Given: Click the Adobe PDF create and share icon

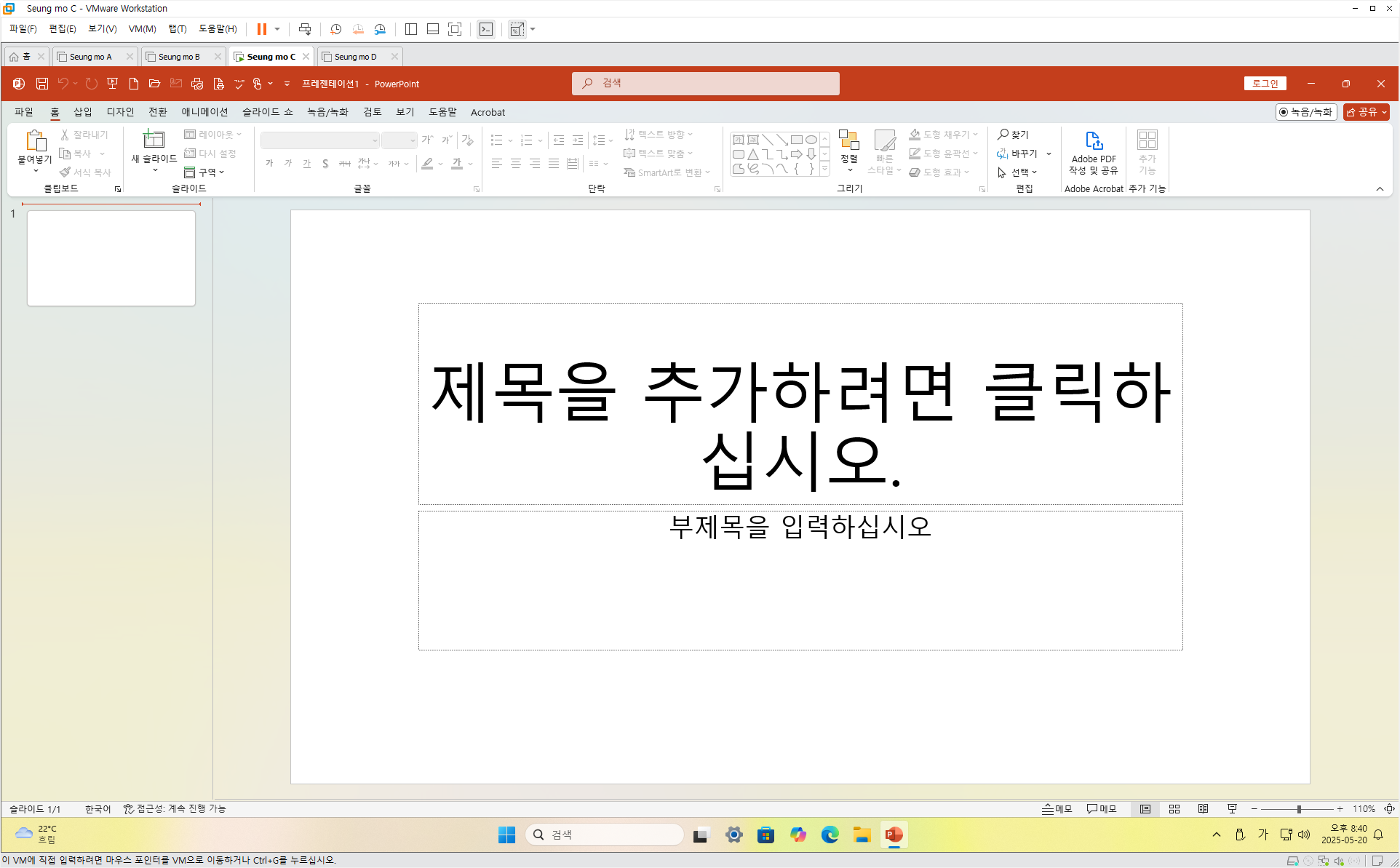Looking at the screenshot, I should click(x=1093, y=140).
